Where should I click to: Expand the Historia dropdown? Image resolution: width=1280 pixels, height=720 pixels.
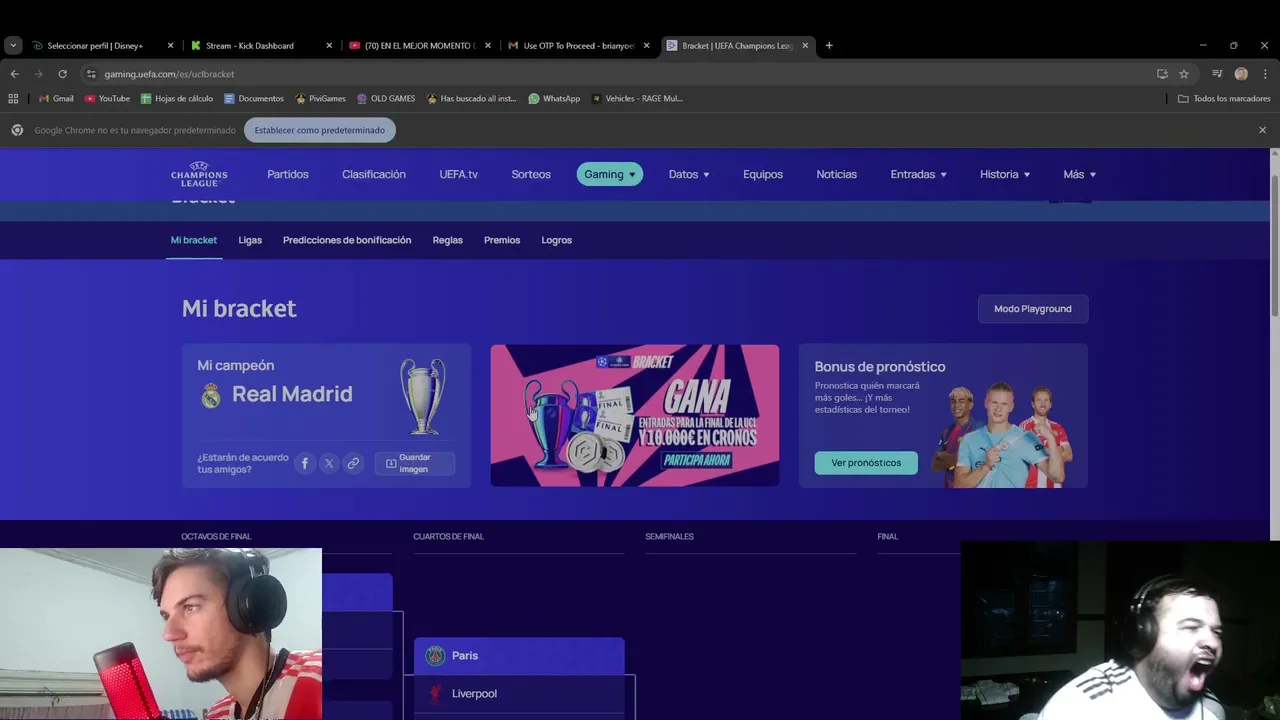tap(1005, 174)
